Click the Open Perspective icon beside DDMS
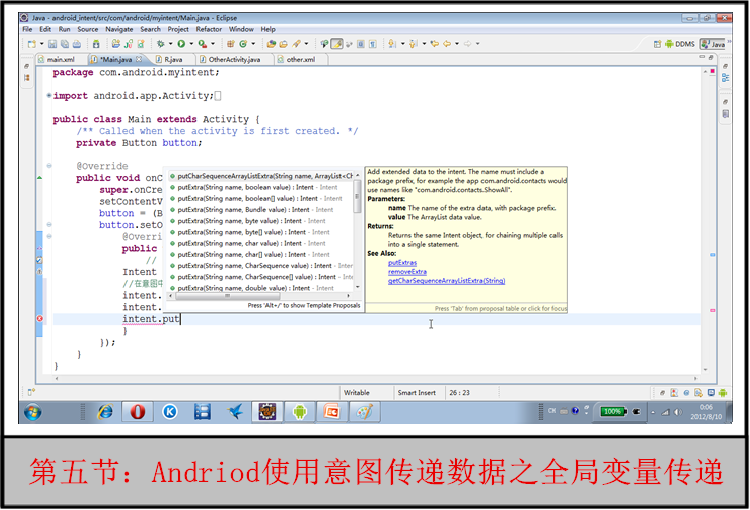The width and height of the screenshot is (750, 510). (657, 44)
